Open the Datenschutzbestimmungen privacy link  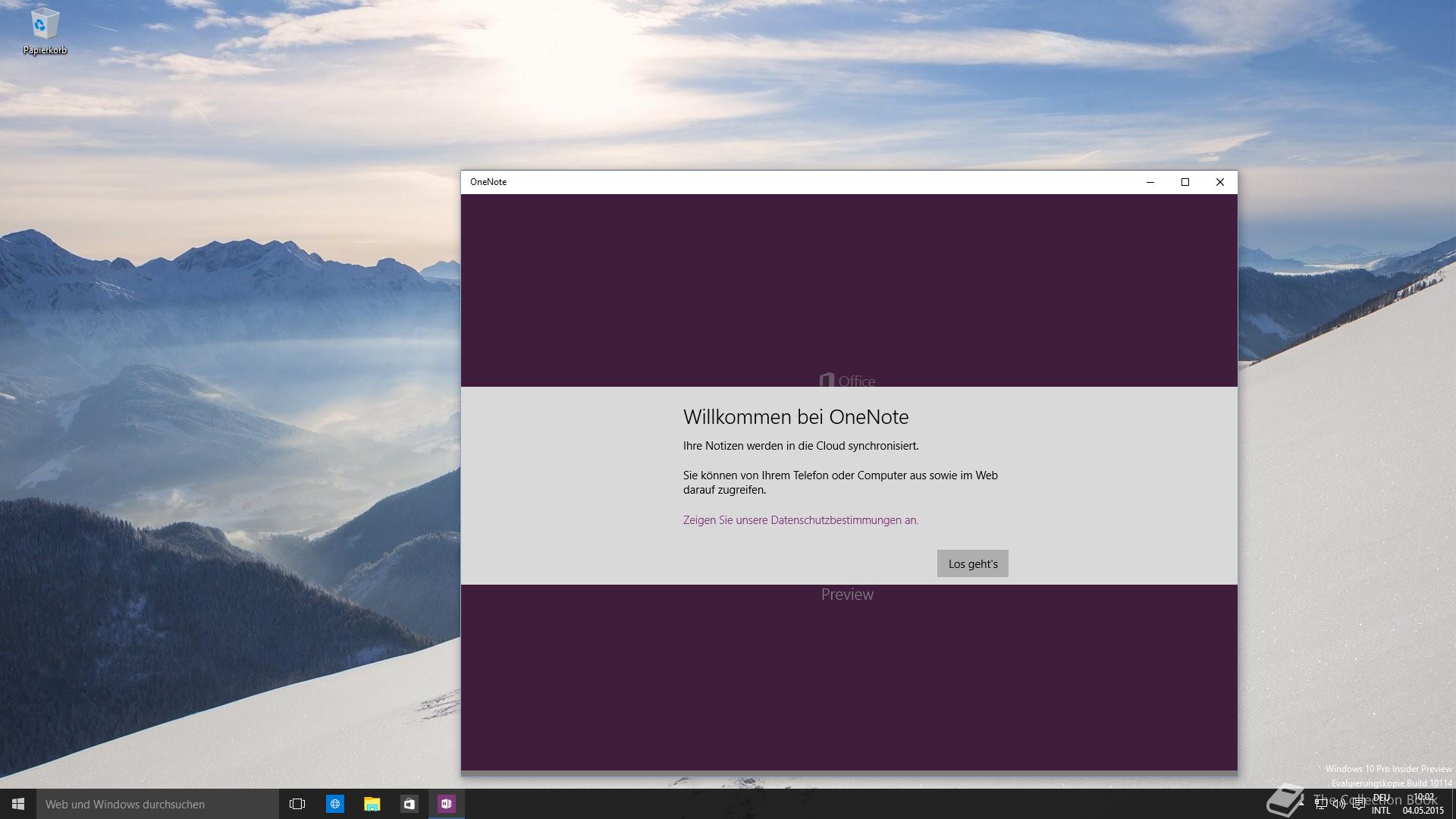(800, 520)
